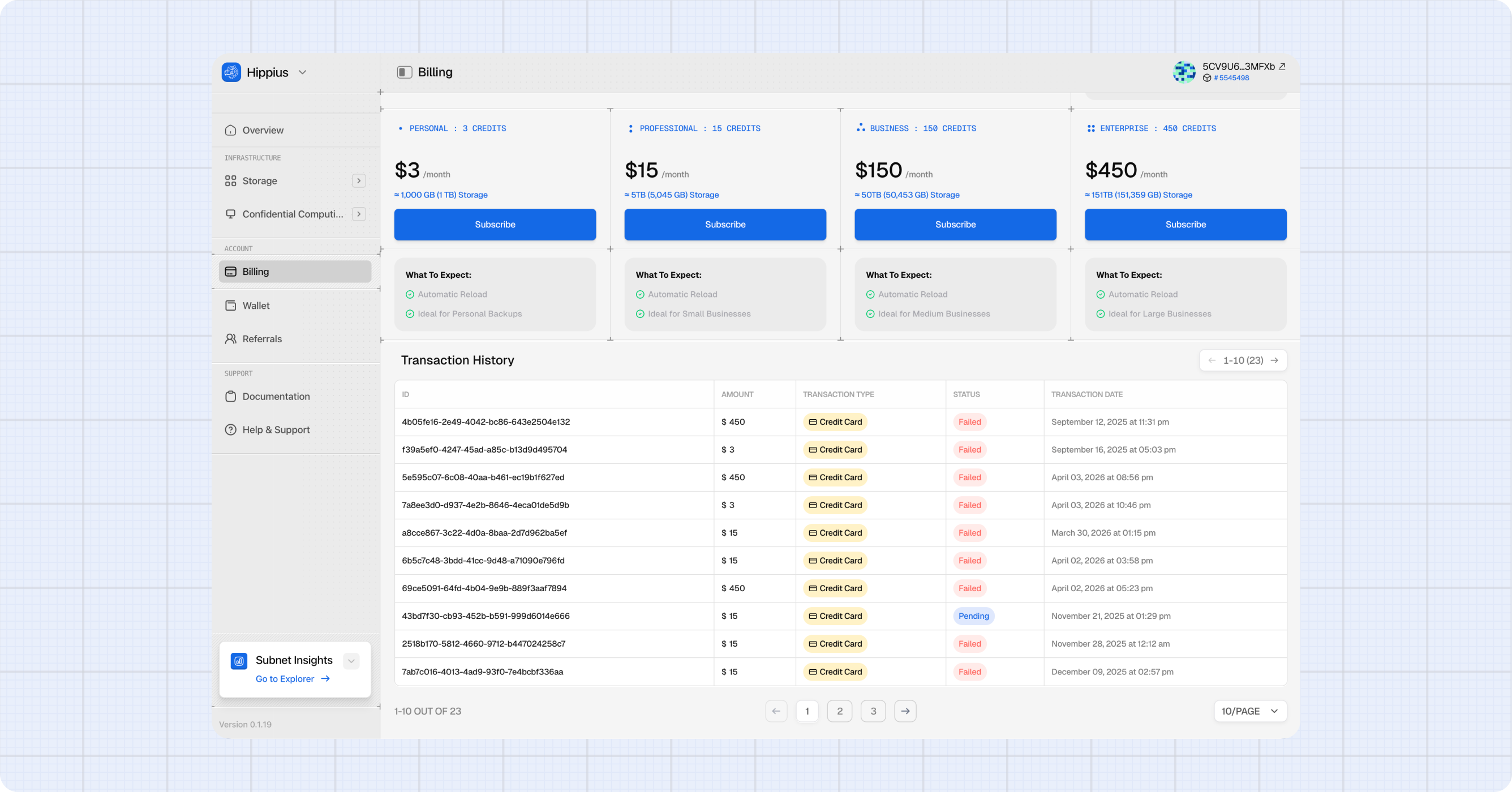Viewport: 1512px width, 792px height.
Task: Open external link arrow next to 5CV9U6...3MFXb
Action: pos(1282,66)
